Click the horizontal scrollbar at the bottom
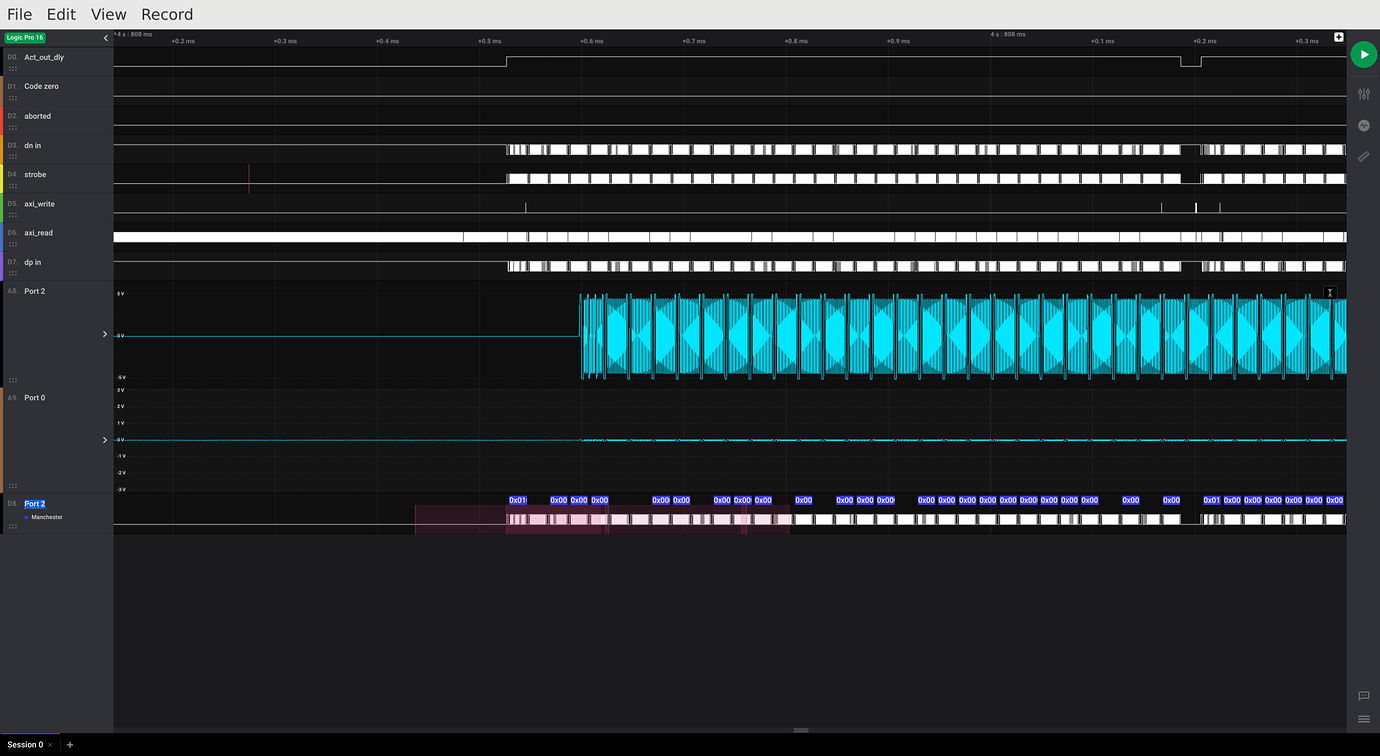Screen dimensions: 1380x756 (800, 731)
